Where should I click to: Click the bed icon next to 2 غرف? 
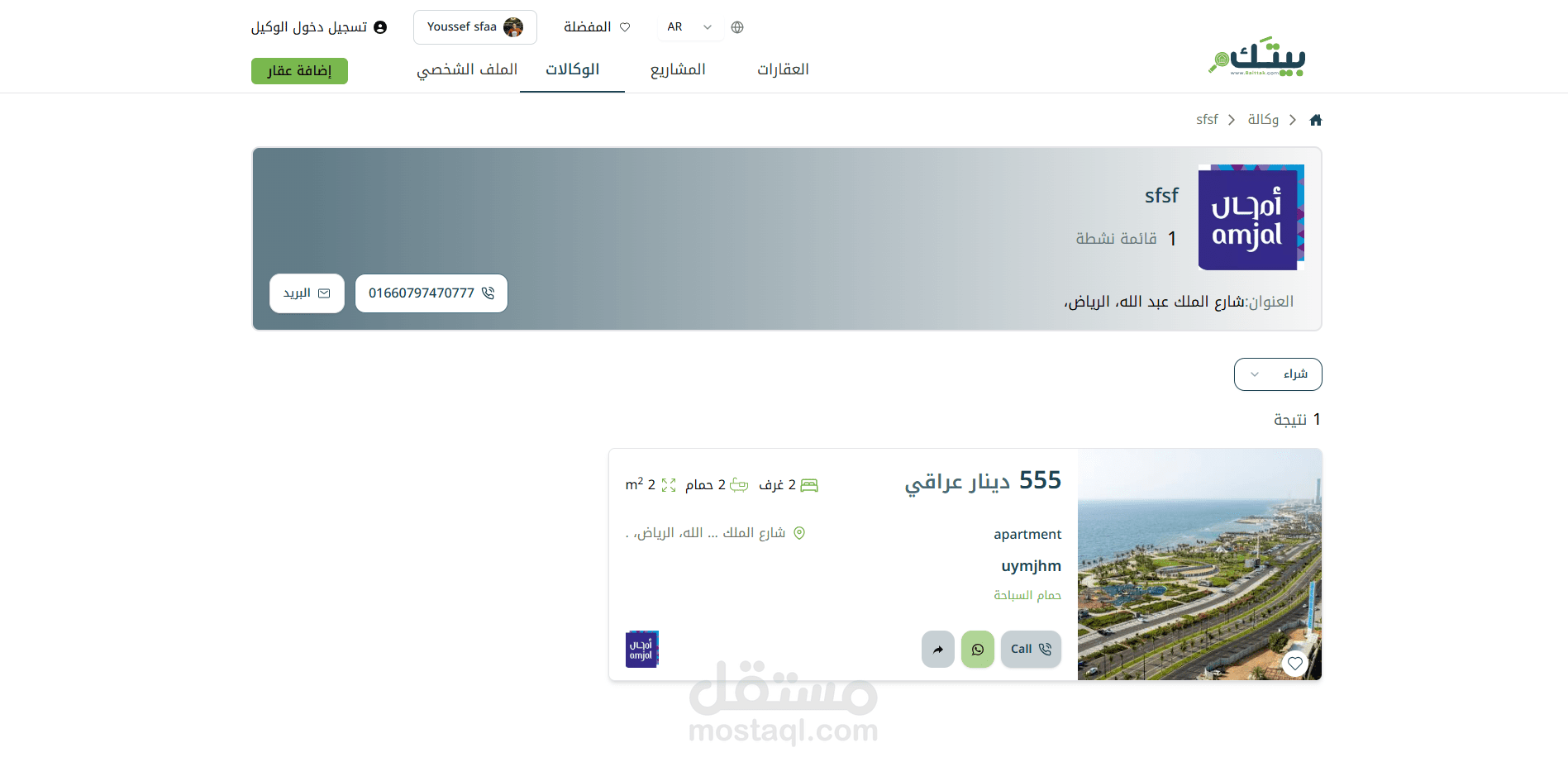(x=809, y=485)
